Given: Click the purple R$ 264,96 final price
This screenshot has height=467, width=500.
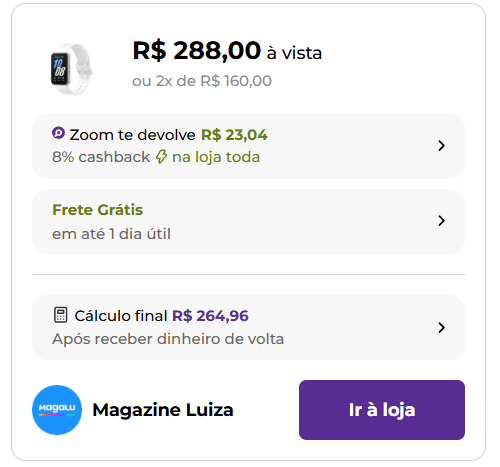Looking at the screenshot, I should [210, 316].
